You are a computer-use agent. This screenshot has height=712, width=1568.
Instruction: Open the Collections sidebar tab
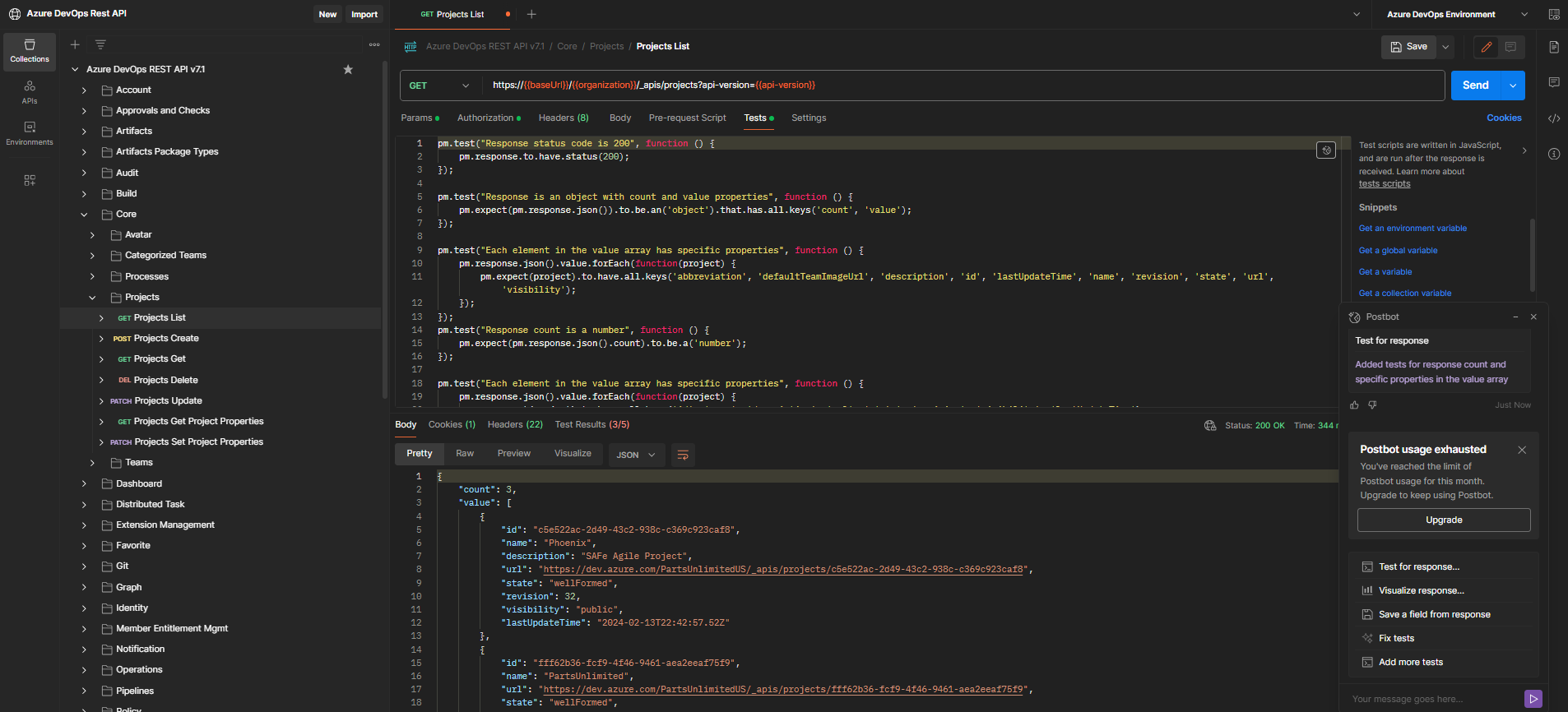[x=30, y=51]
